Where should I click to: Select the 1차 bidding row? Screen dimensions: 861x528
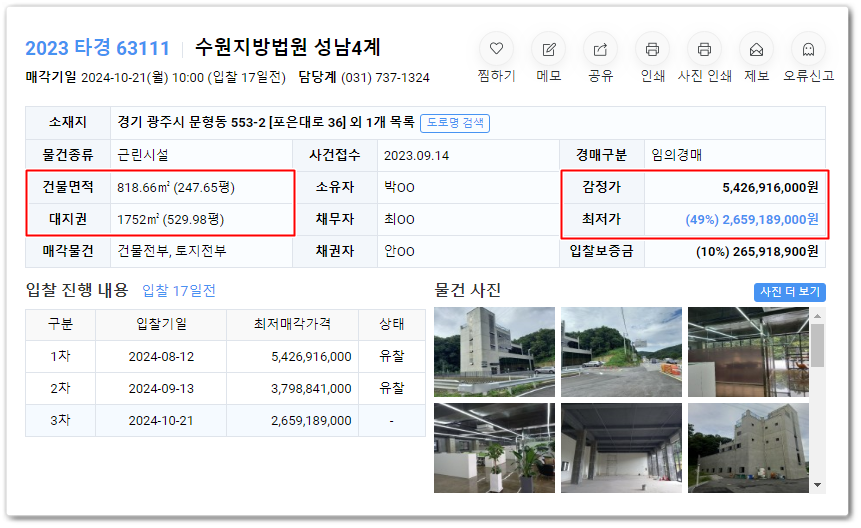coord(225,357)
